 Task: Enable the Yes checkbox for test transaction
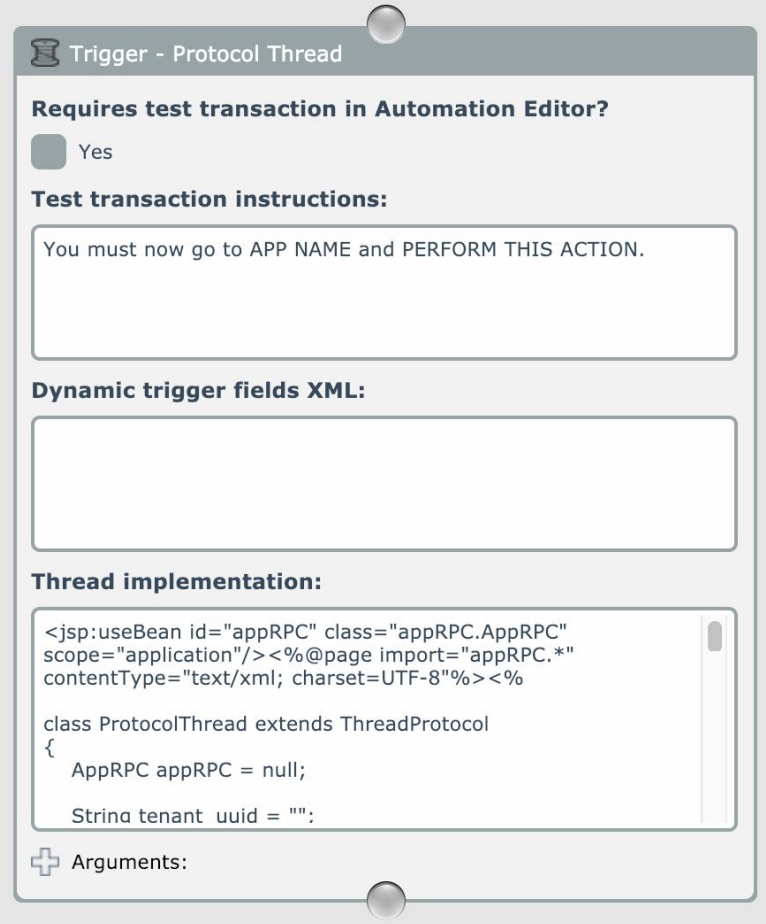tap(49, 152)
